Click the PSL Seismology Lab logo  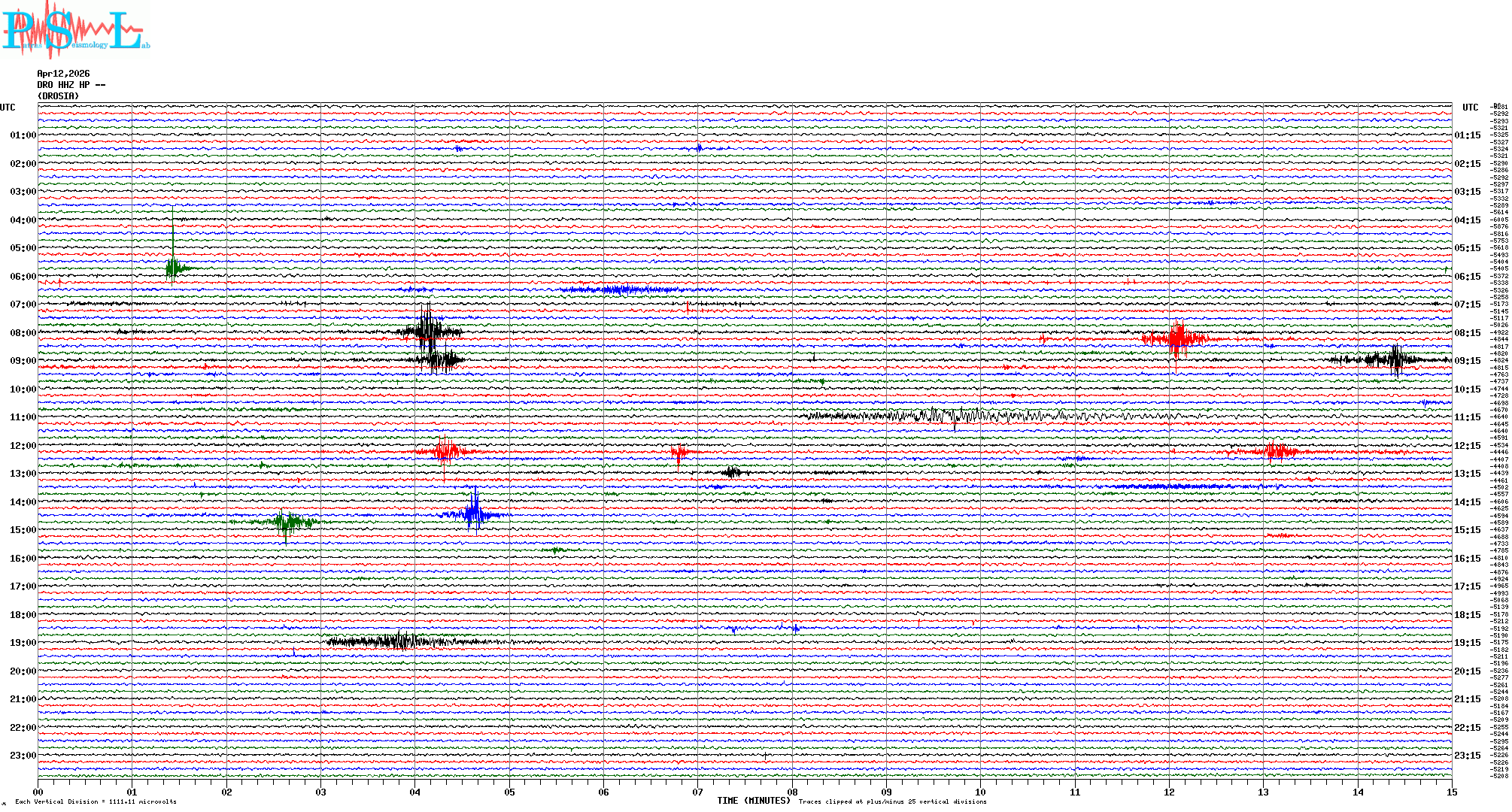75,30
